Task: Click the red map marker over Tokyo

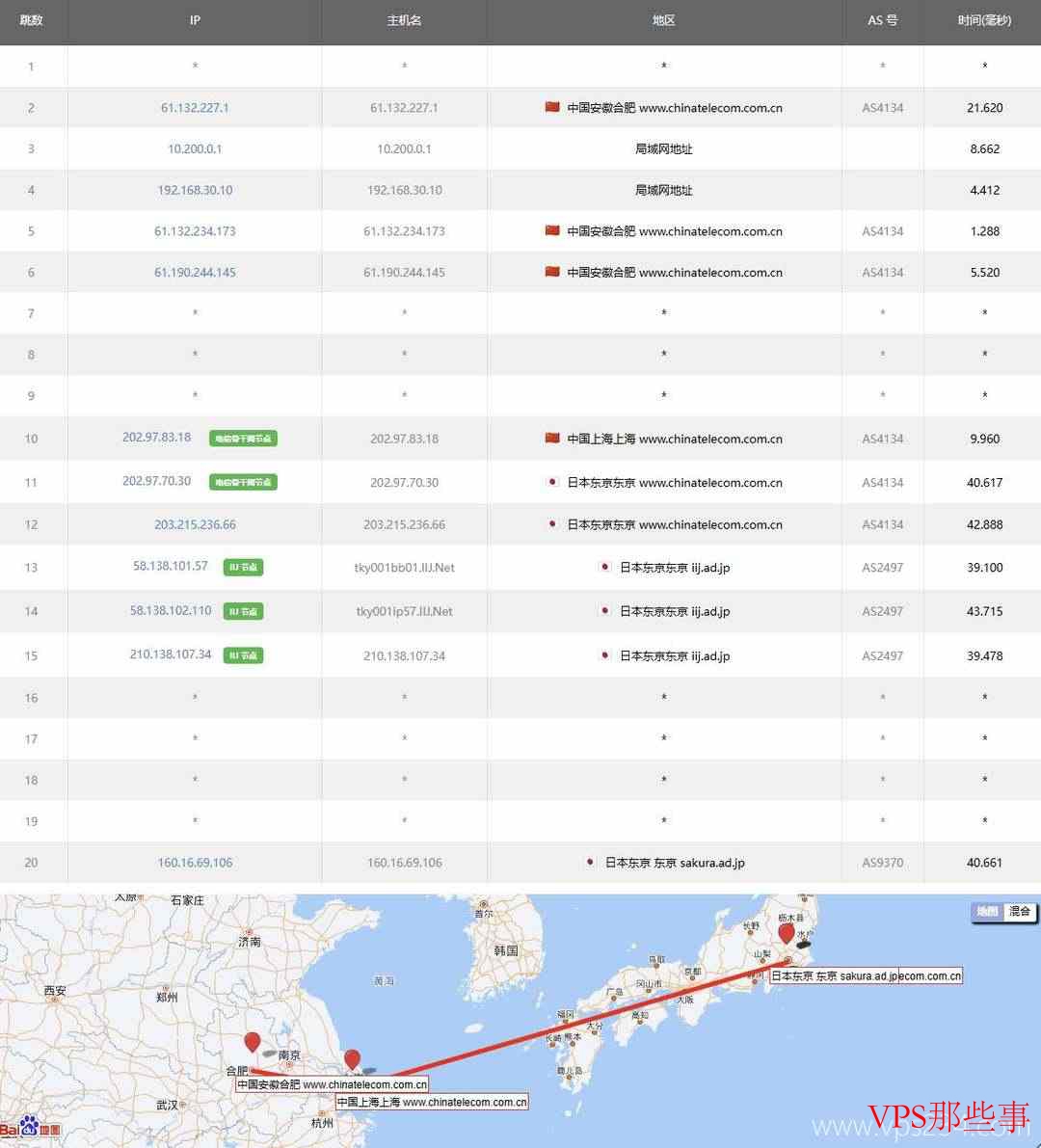Action: [x=787, y=933]
